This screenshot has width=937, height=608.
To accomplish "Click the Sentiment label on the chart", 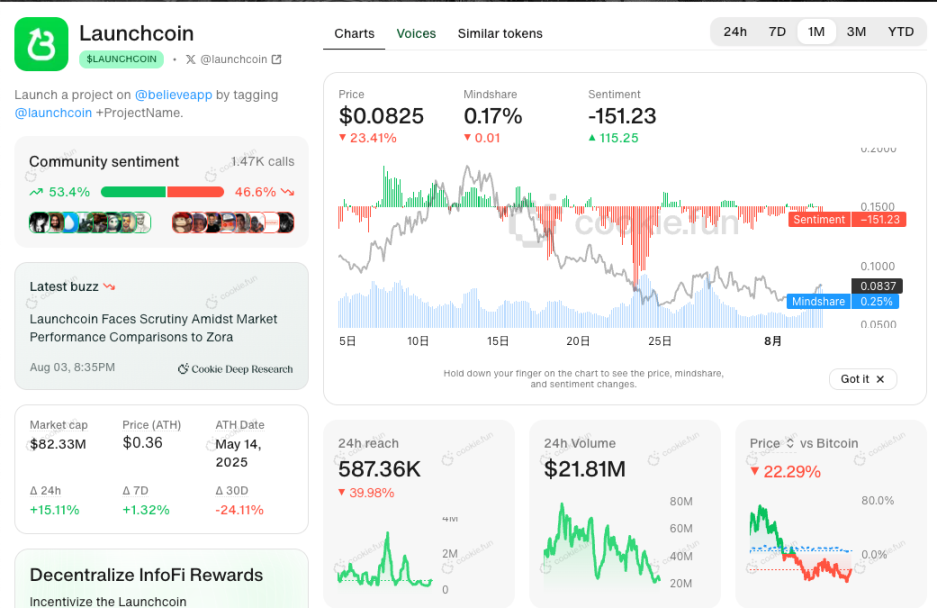I will click(x=819, y=219).
